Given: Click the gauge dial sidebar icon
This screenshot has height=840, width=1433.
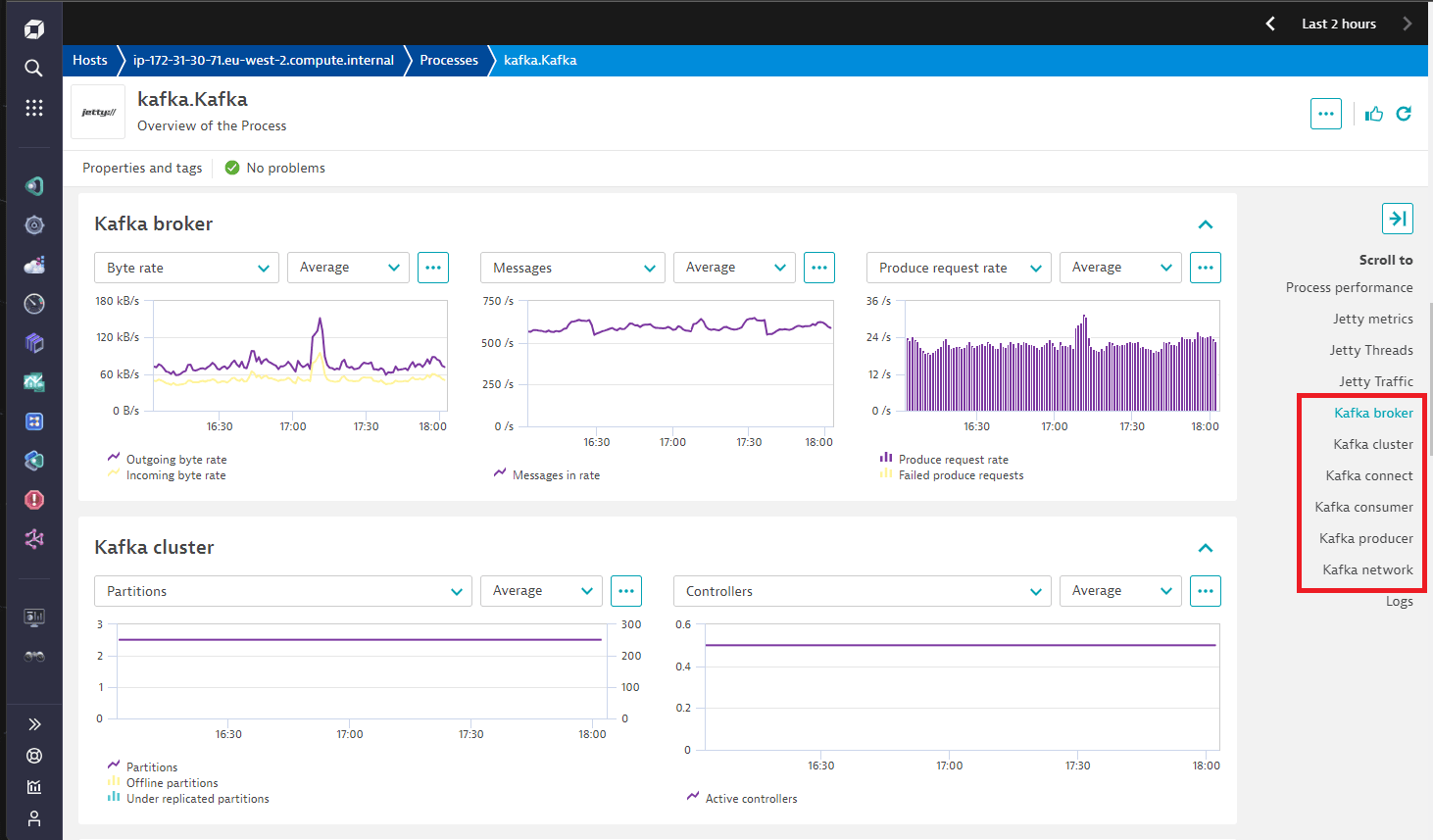Looking at the screenshot, I should (x=33, y=304).
